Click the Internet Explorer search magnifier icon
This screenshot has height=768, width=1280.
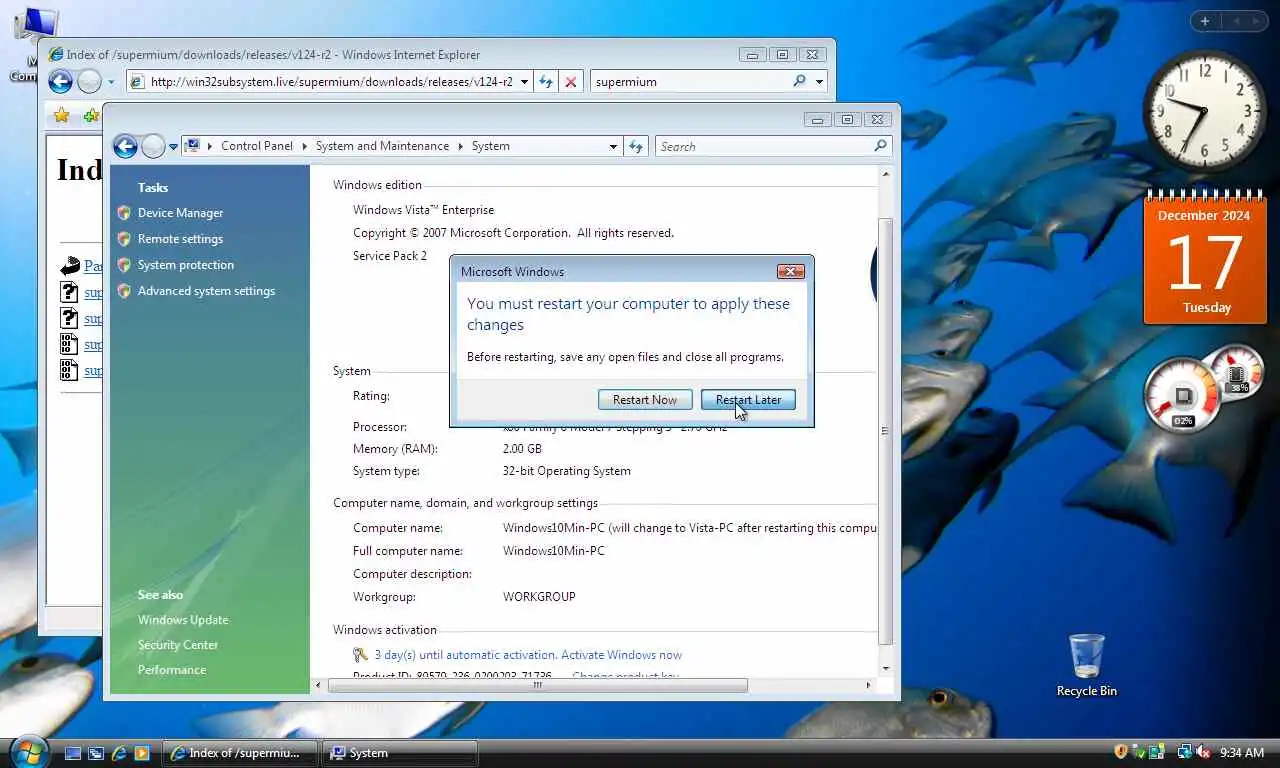point(799,81)
